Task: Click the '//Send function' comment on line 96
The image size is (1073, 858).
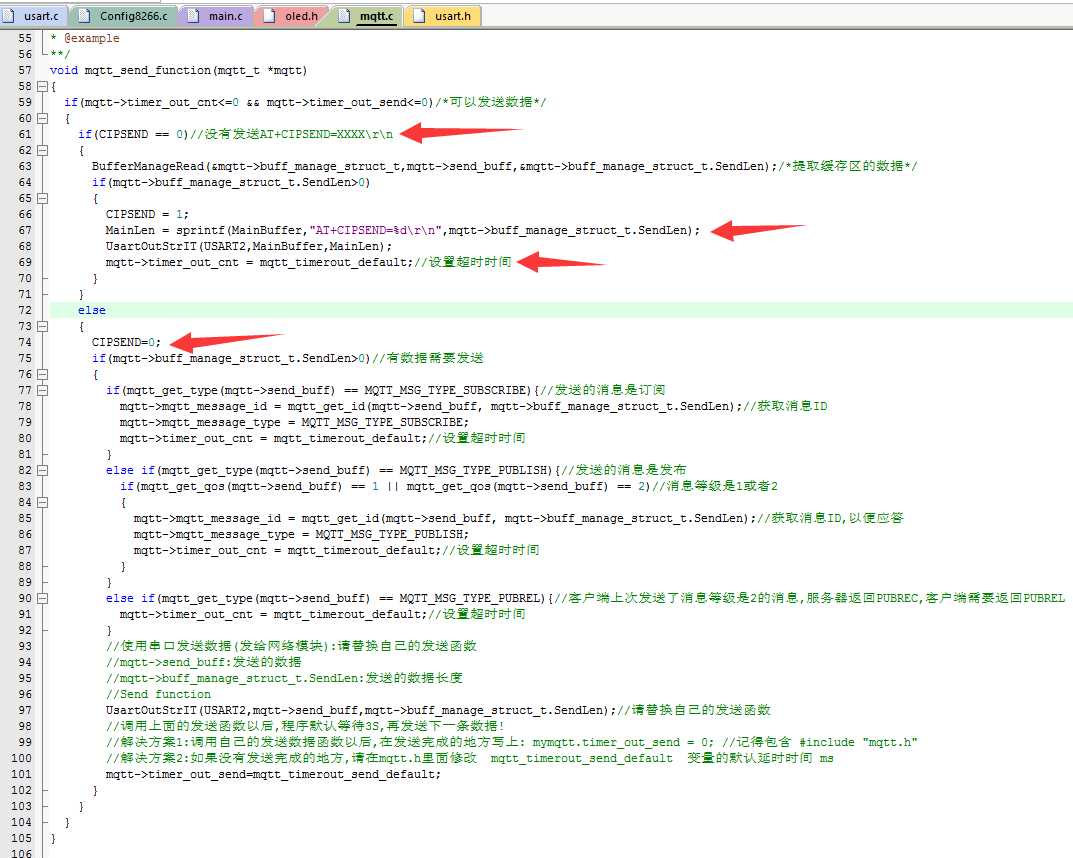Action: point(158,694)
